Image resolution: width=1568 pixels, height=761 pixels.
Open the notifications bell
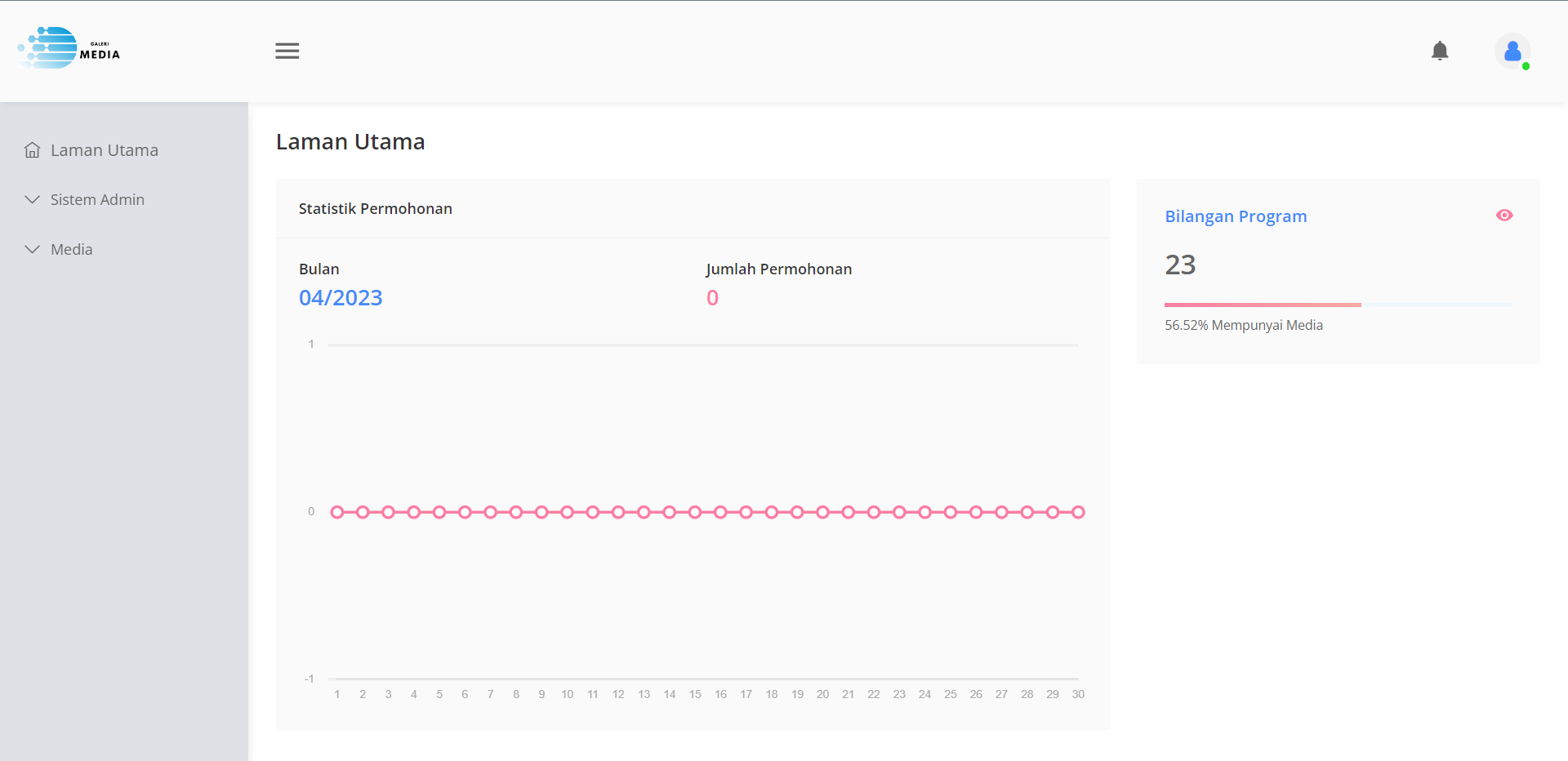1440,51
